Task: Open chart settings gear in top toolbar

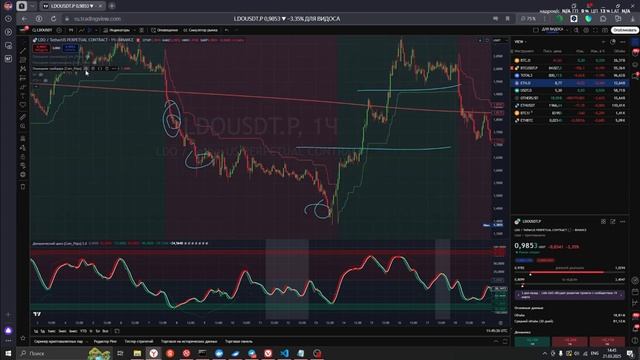Action: [x=586, y=30]
